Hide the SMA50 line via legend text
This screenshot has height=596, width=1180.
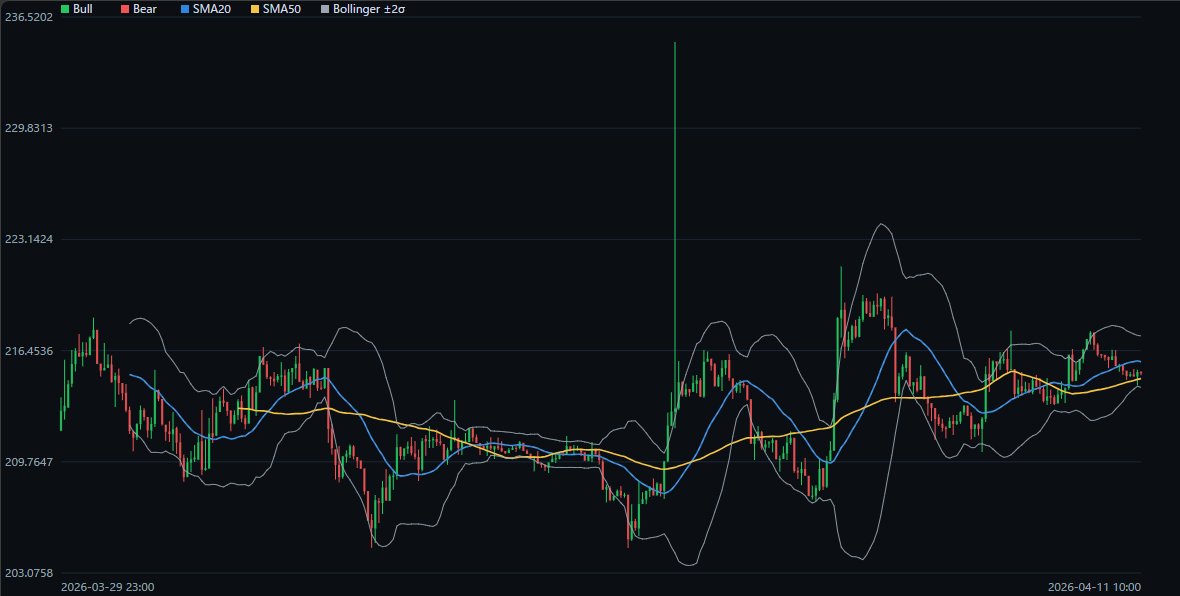click(x=281, y=8)
